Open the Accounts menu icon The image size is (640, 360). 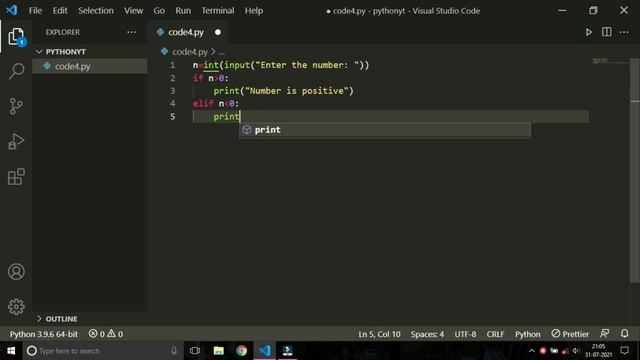pos(16,272)
